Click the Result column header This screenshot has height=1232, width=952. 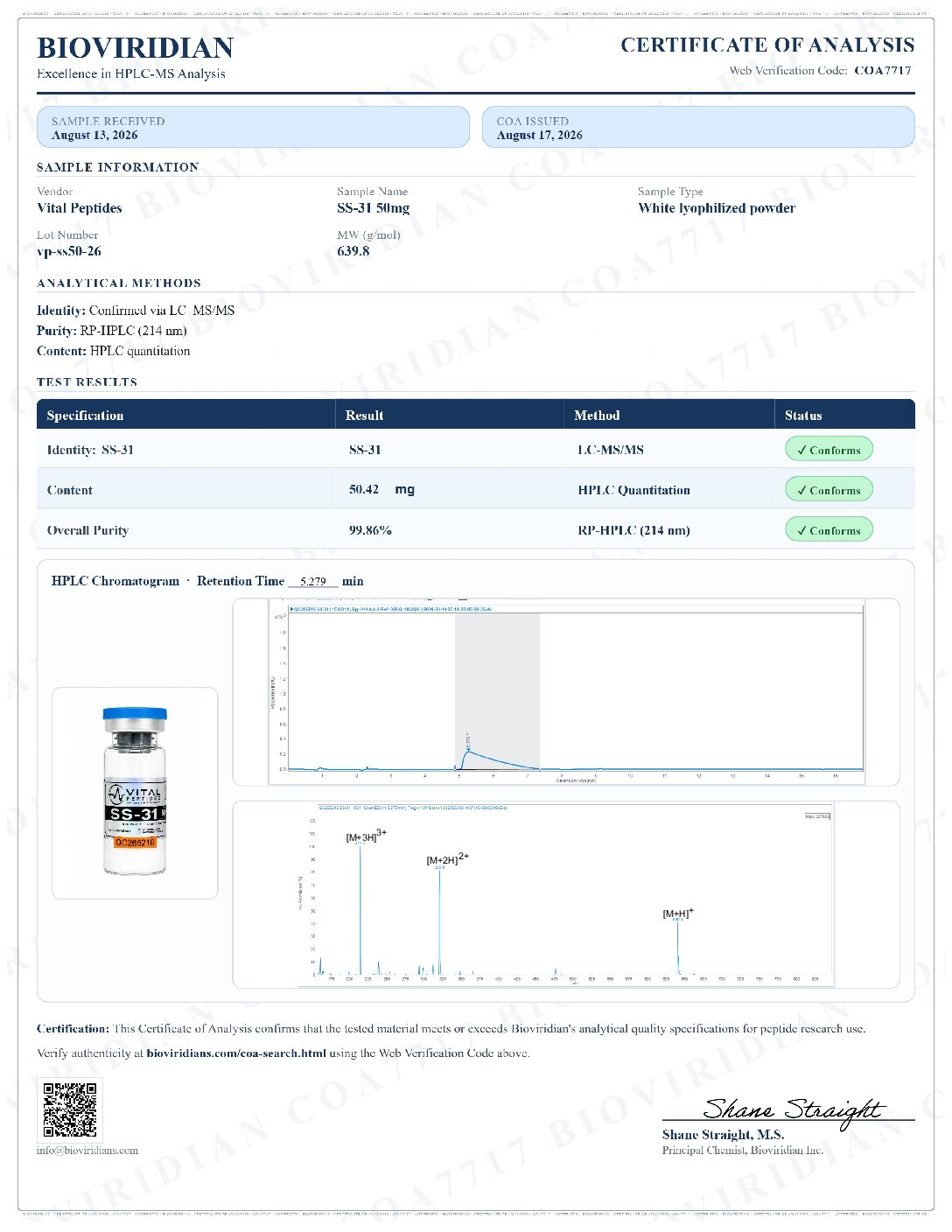(364, 416)
